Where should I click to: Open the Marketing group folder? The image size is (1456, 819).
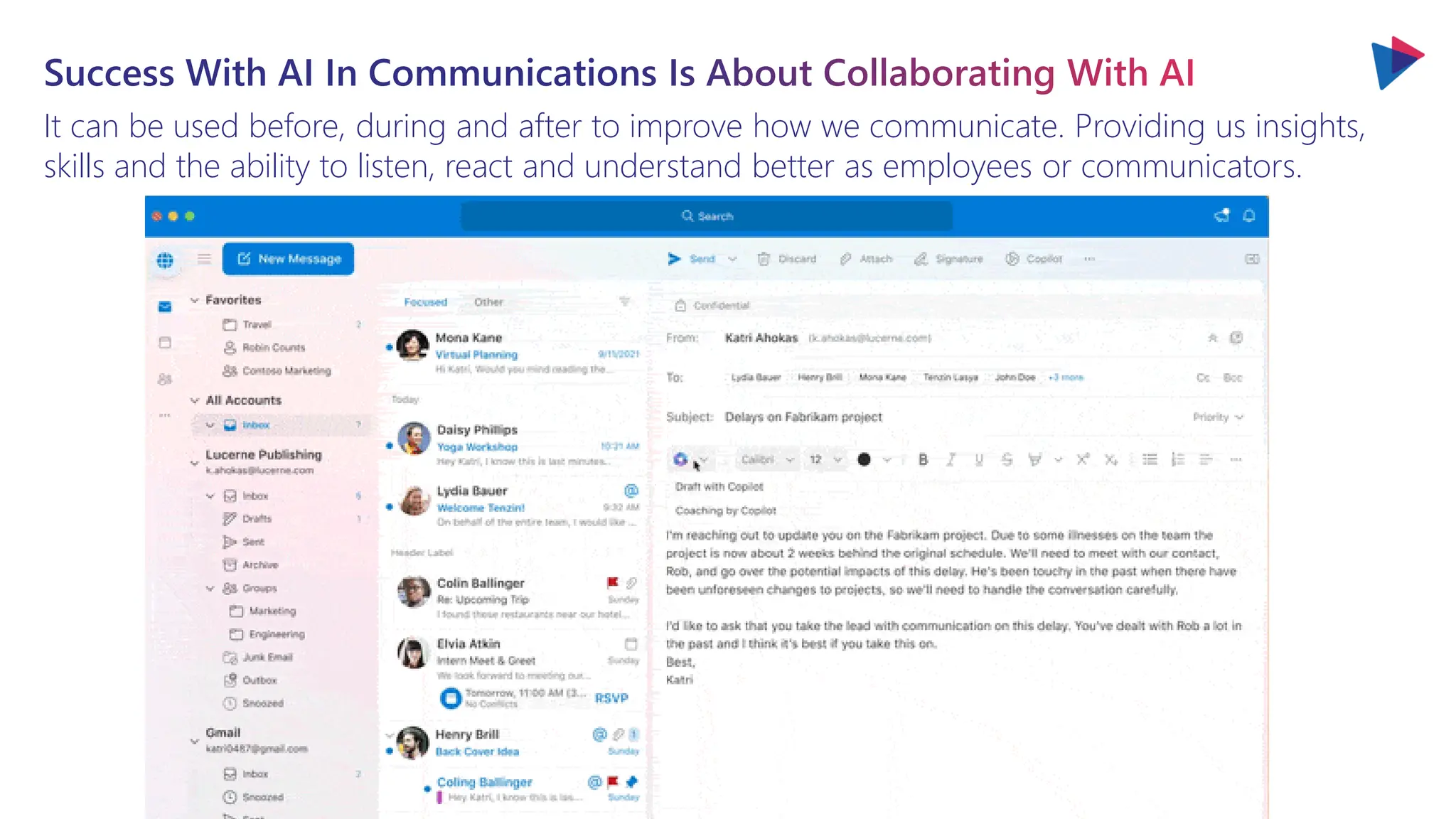(x=272, y=611)
